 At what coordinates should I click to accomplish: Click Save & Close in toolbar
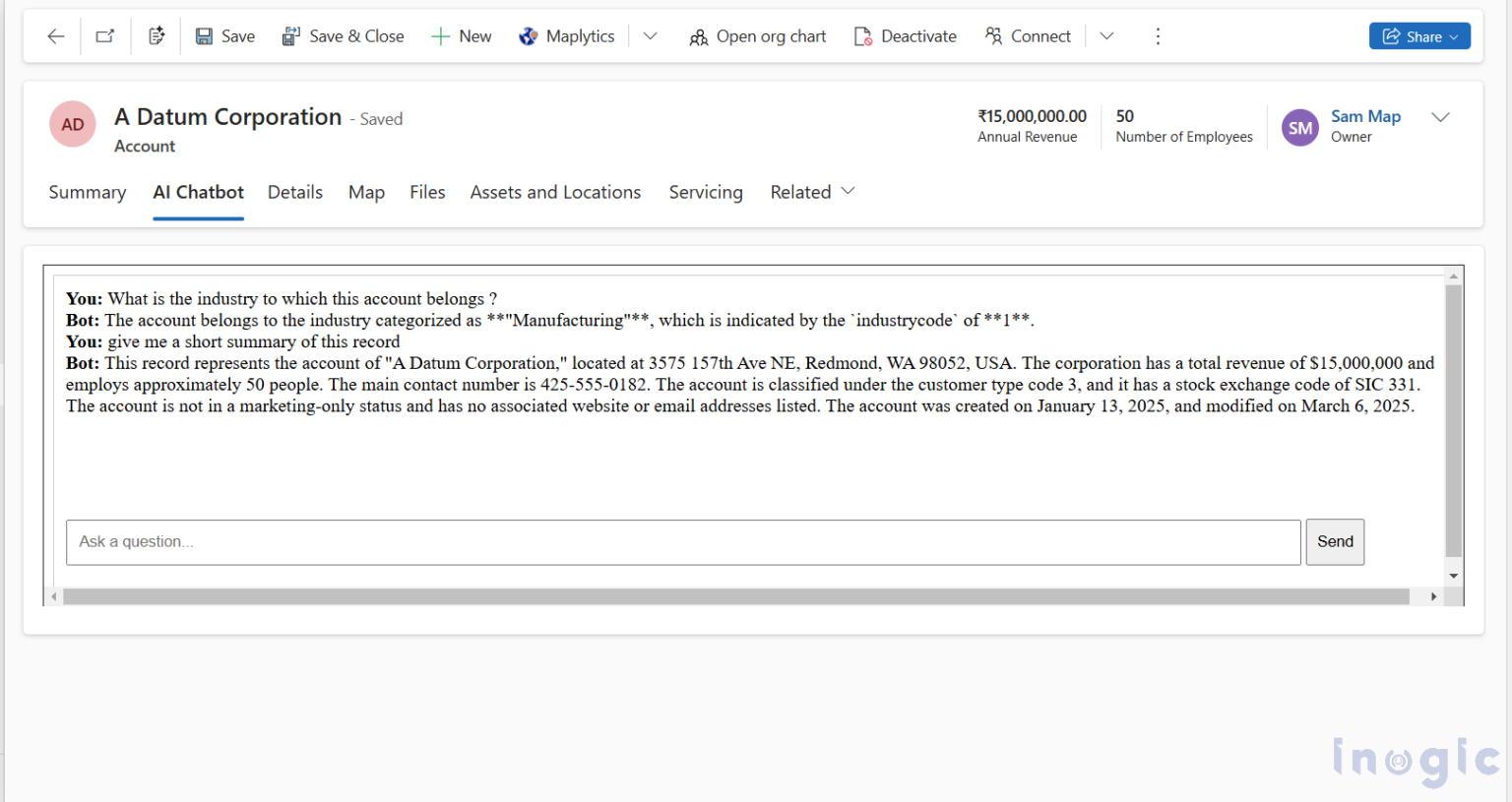[x=343, y=36]
